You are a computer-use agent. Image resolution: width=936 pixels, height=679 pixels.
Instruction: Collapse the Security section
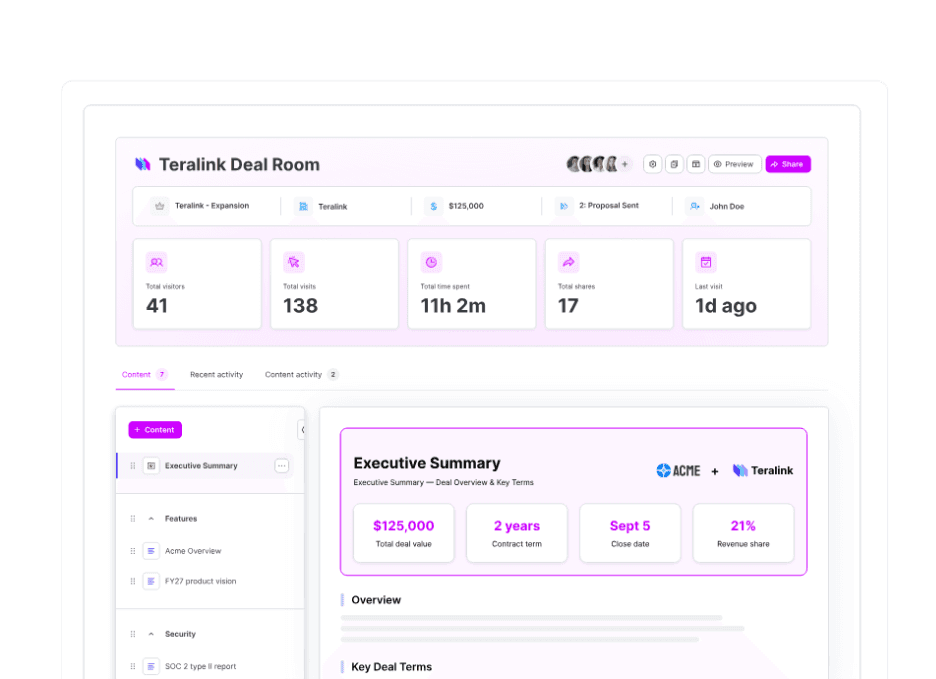151,634
